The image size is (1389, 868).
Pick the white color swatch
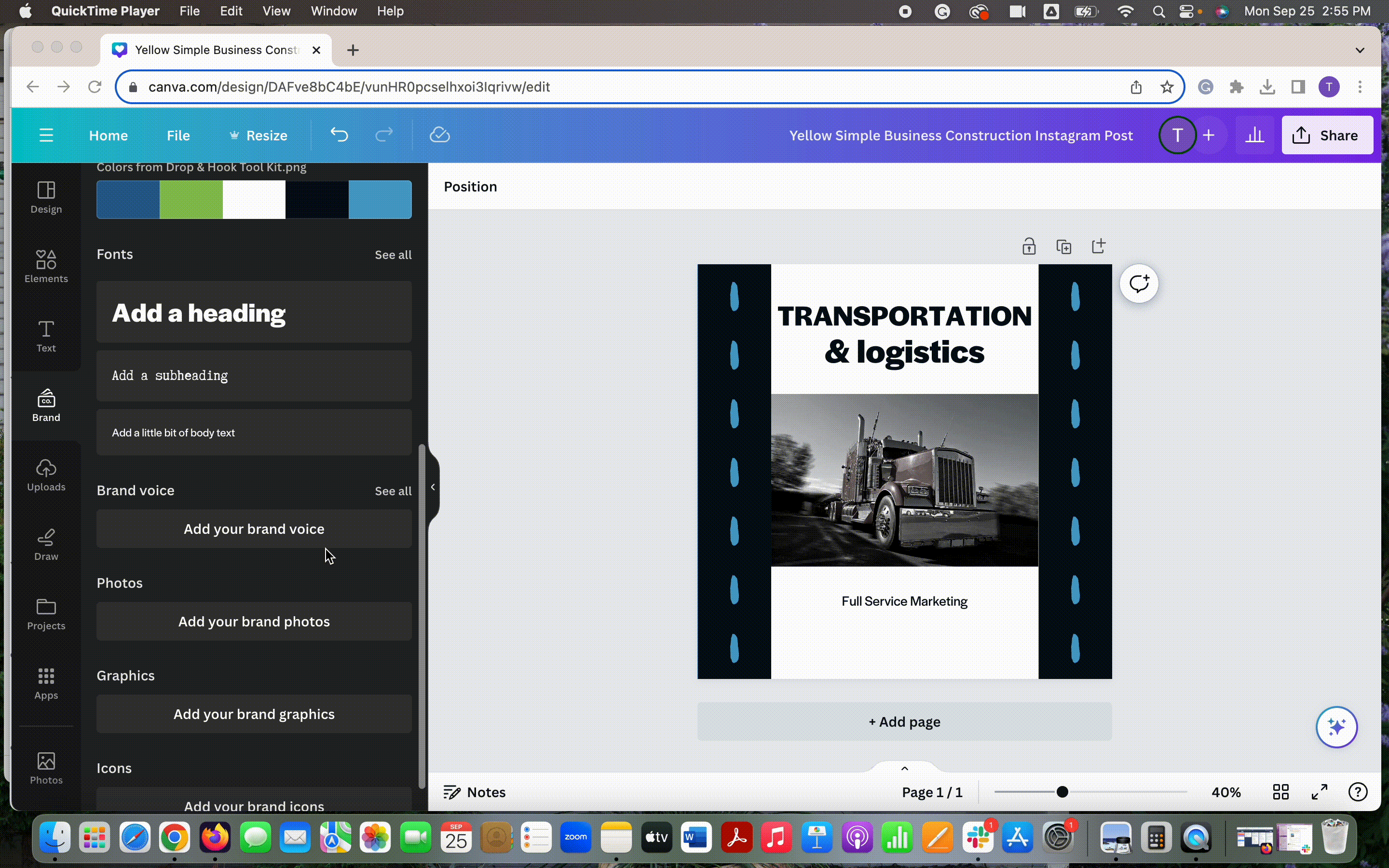pos(254,199)
